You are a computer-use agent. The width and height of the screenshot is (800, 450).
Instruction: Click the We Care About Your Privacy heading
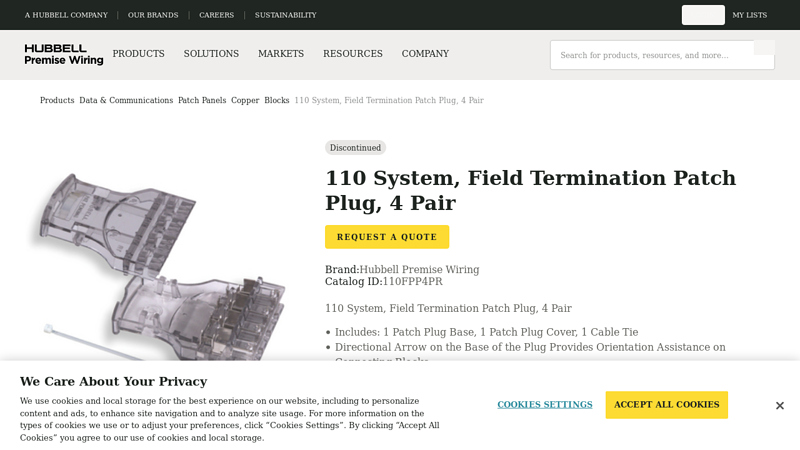(113, 381)
